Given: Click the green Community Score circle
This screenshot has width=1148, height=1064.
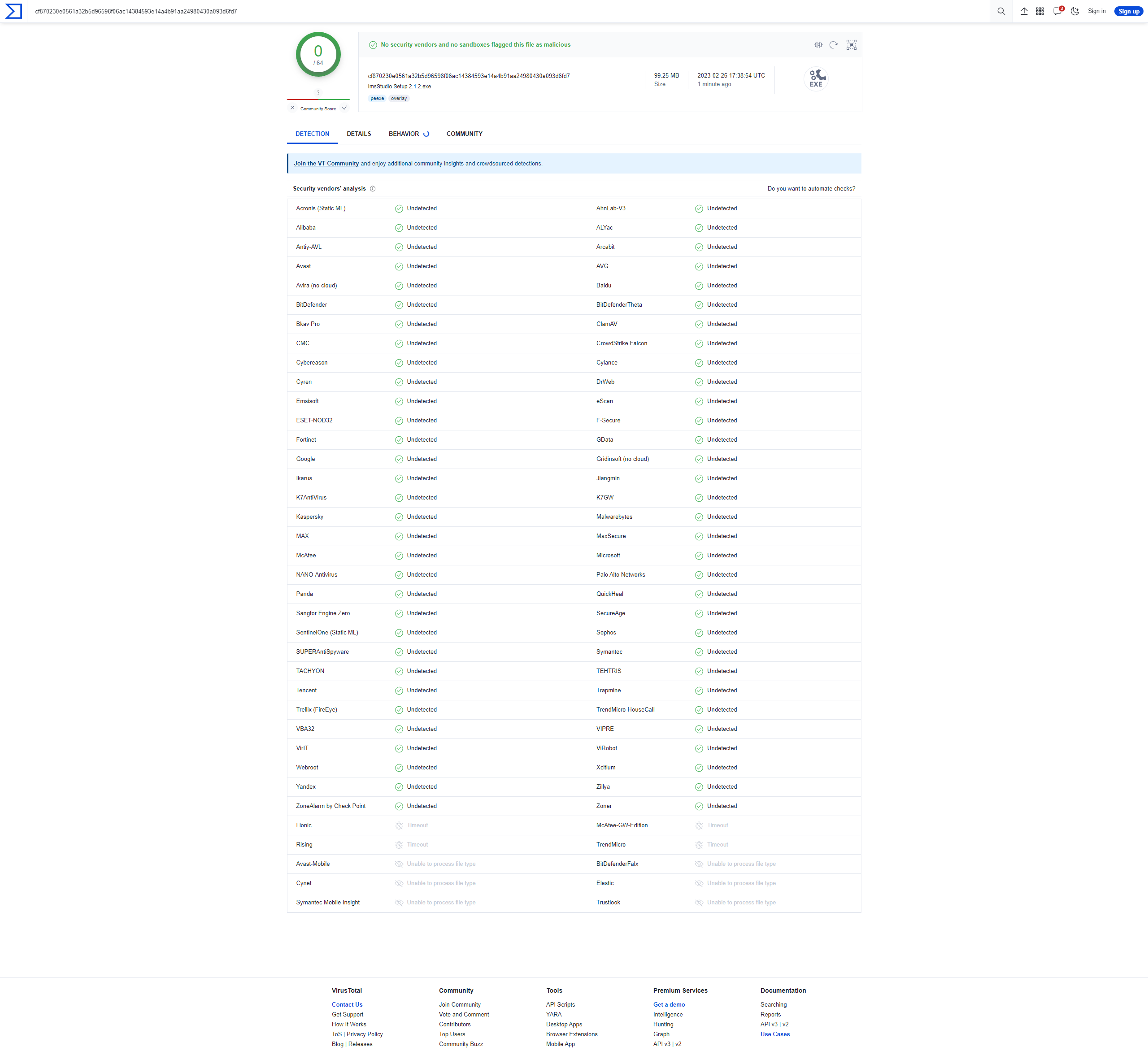Looking at the screenshot, I should pyautogui.click(x=318, y=53).
